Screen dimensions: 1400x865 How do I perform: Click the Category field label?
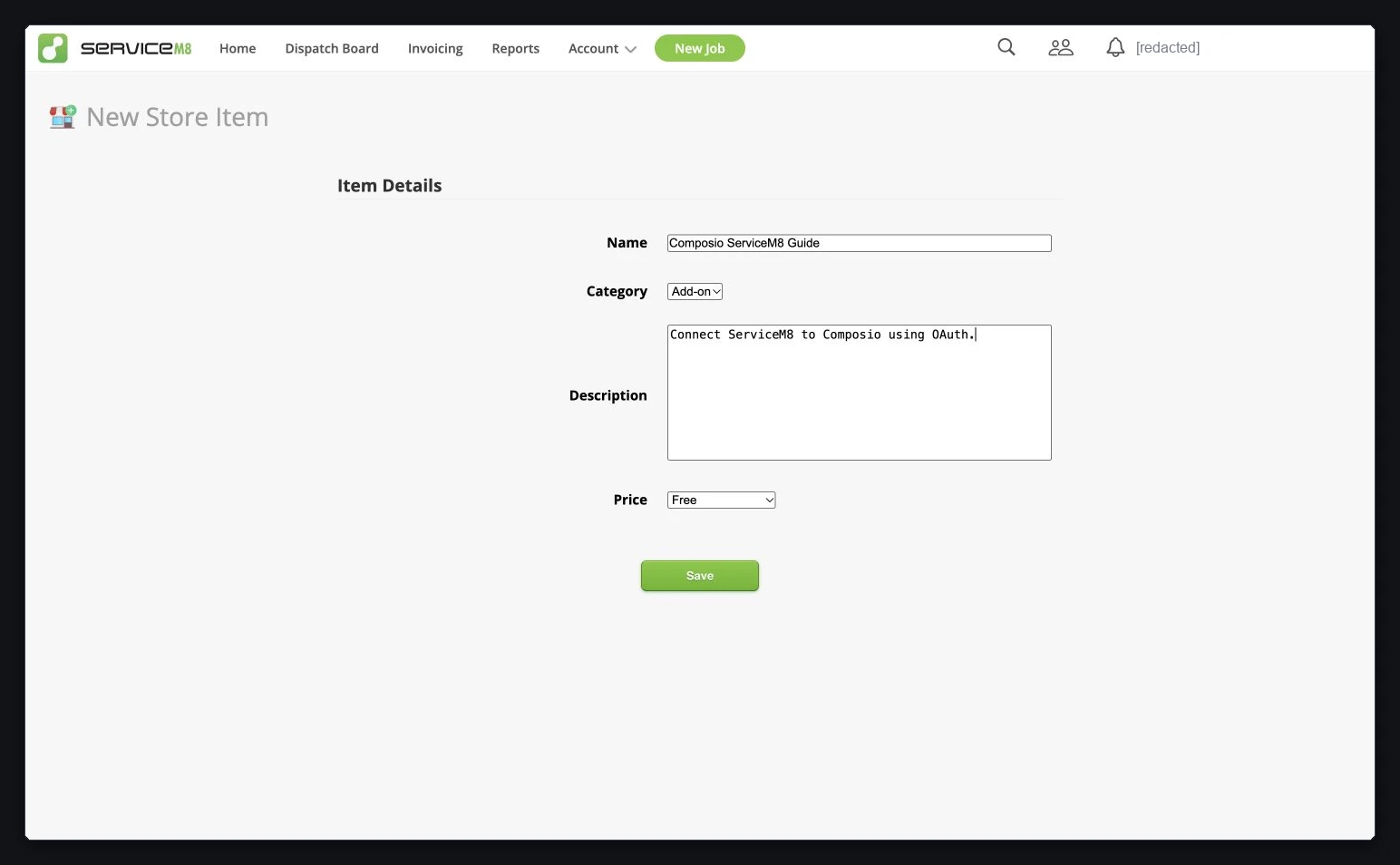tap(617, 291)
